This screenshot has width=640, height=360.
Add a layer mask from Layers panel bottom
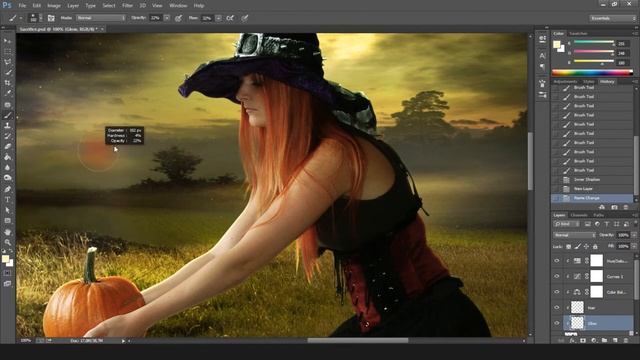[583, 340]
